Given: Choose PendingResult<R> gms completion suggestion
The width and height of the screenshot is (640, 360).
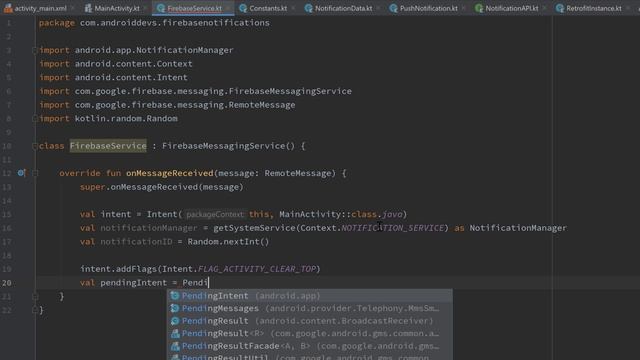Looking at the screenshot, I should pos(309,333).
